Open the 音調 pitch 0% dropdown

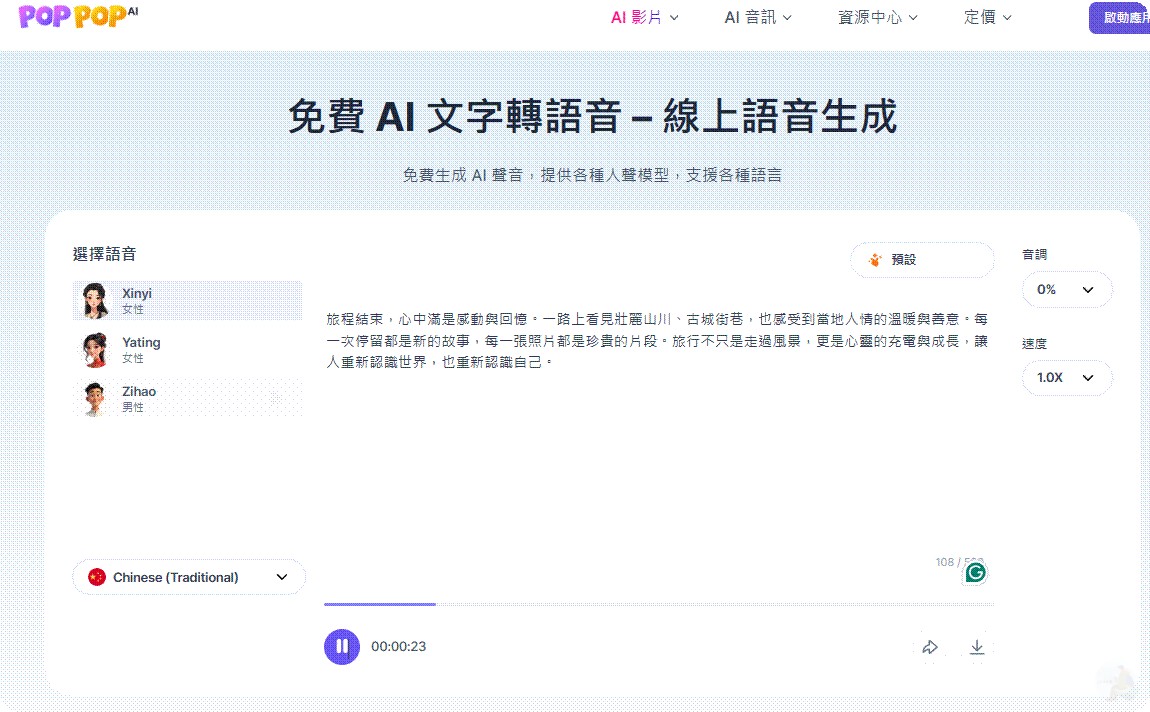pyautogui.click(x=1066, y=290)
